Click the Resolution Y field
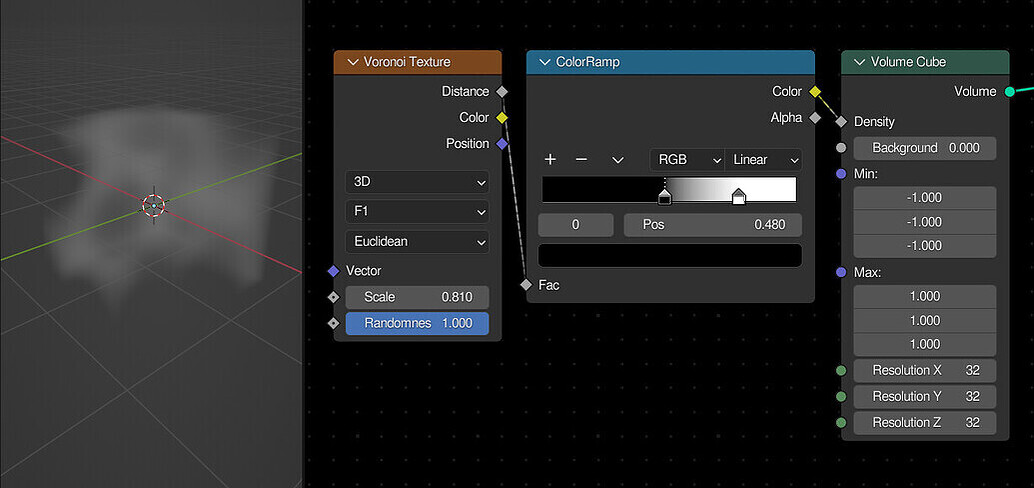The width and height of the screenshot is (1034, 488). 925,396
